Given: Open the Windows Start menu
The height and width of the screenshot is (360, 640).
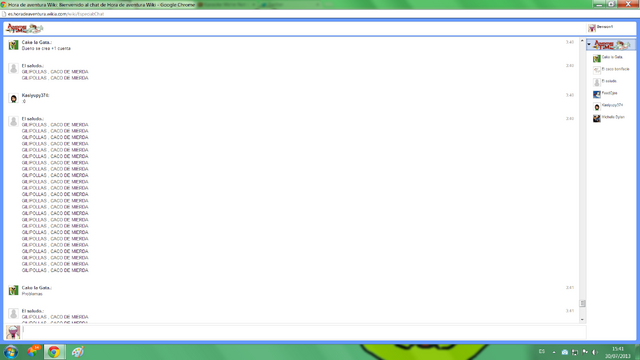Looking at the screenshot, I should 11,352.
